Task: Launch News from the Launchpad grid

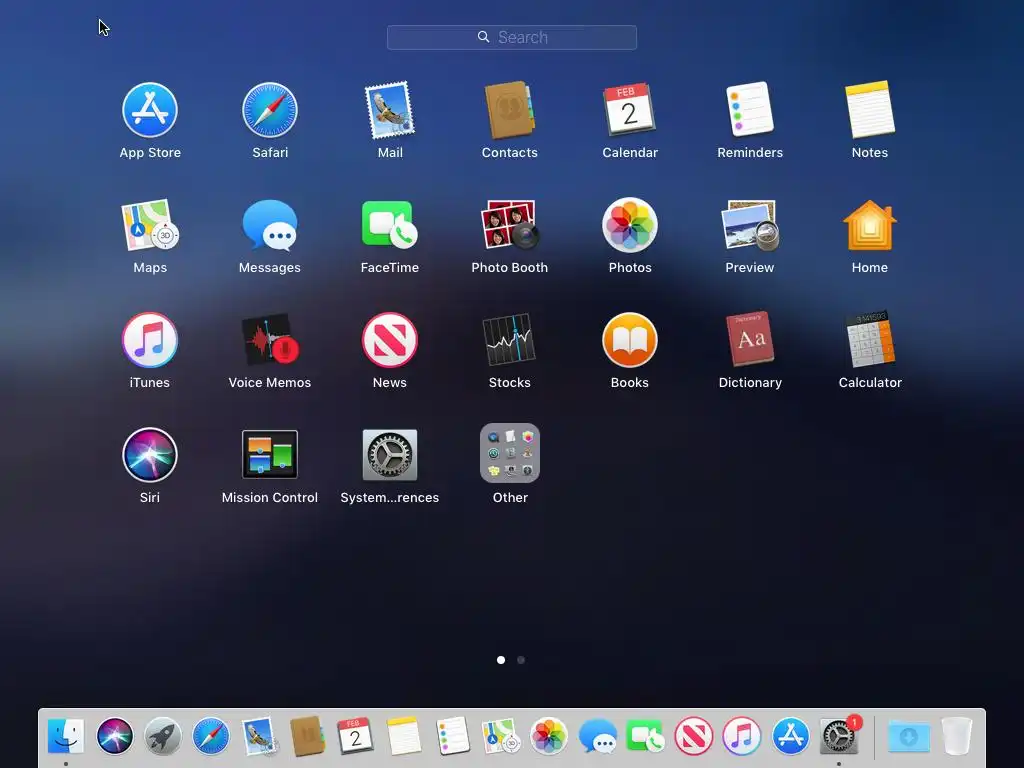Action: pos(390,340)
